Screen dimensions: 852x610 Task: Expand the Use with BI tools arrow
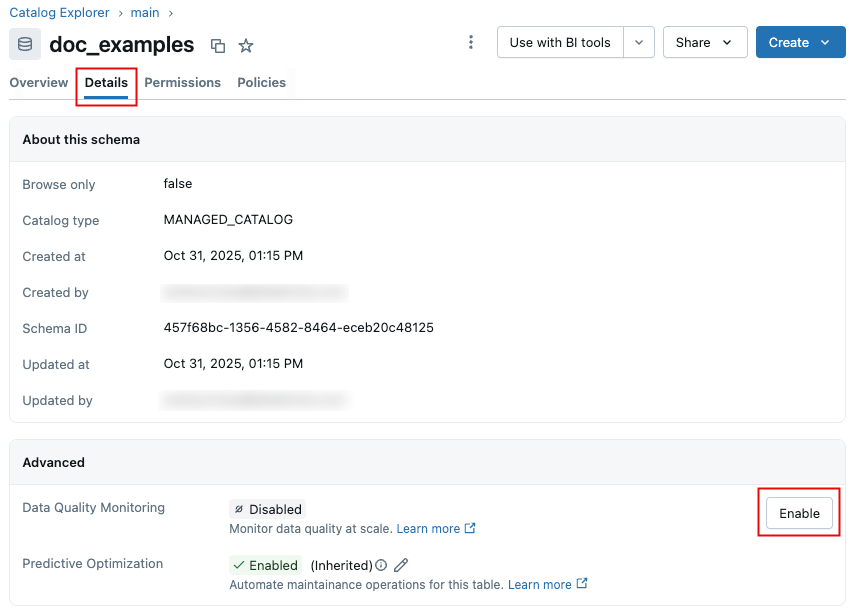tap(639, 42)
